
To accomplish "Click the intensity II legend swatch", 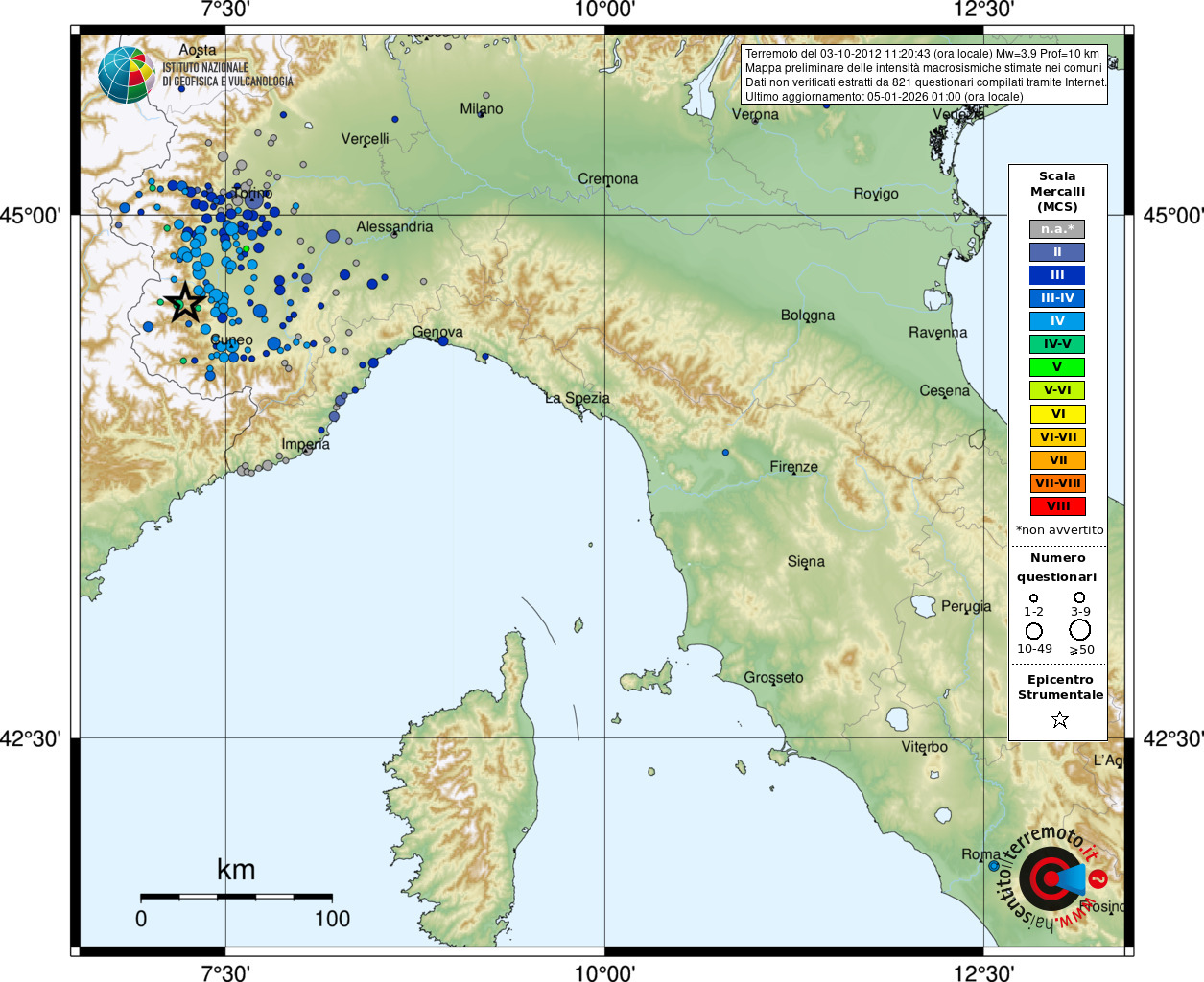I will [1057, 252].
